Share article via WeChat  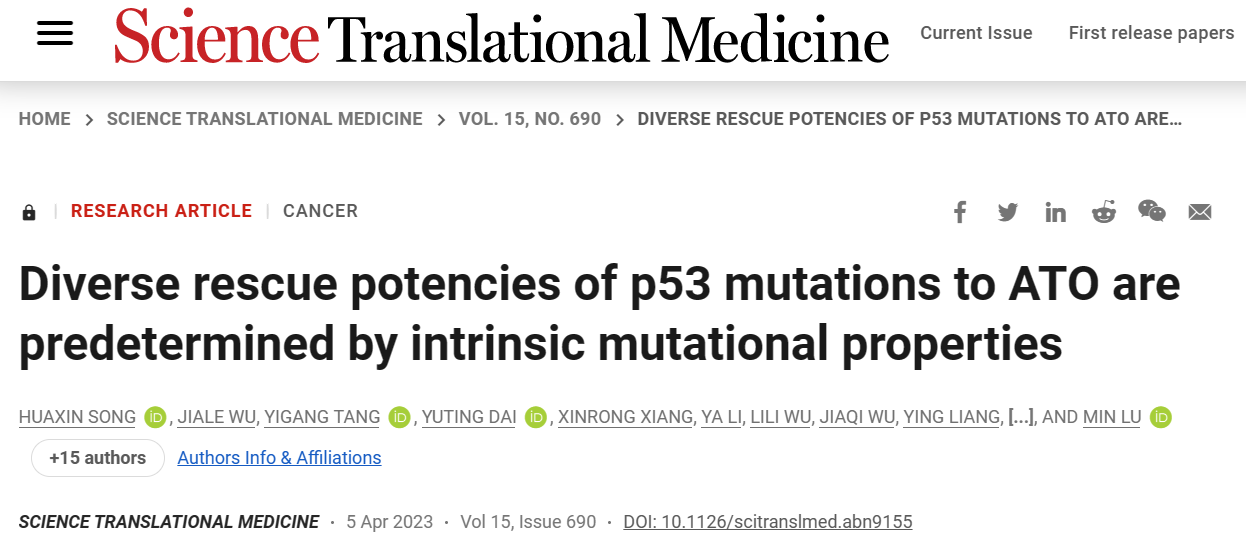1152,211
